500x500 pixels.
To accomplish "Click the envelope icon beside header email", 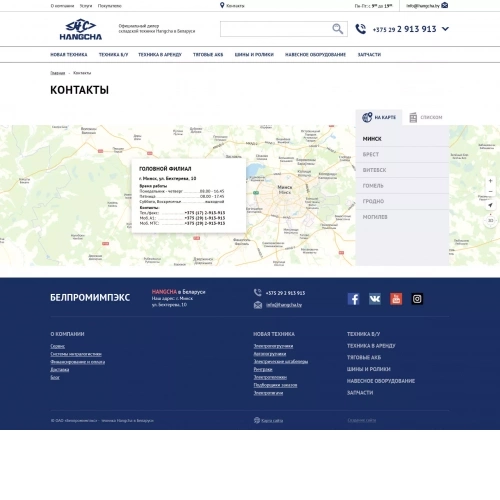I will pyautogui.click(x=445, y=5).
